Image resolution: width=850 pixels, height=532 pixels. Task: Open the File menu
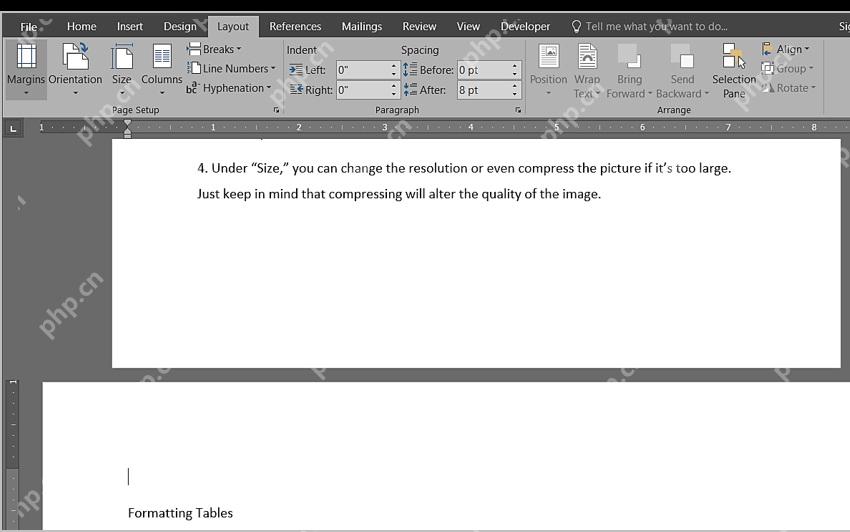click(x=29, y=26)
